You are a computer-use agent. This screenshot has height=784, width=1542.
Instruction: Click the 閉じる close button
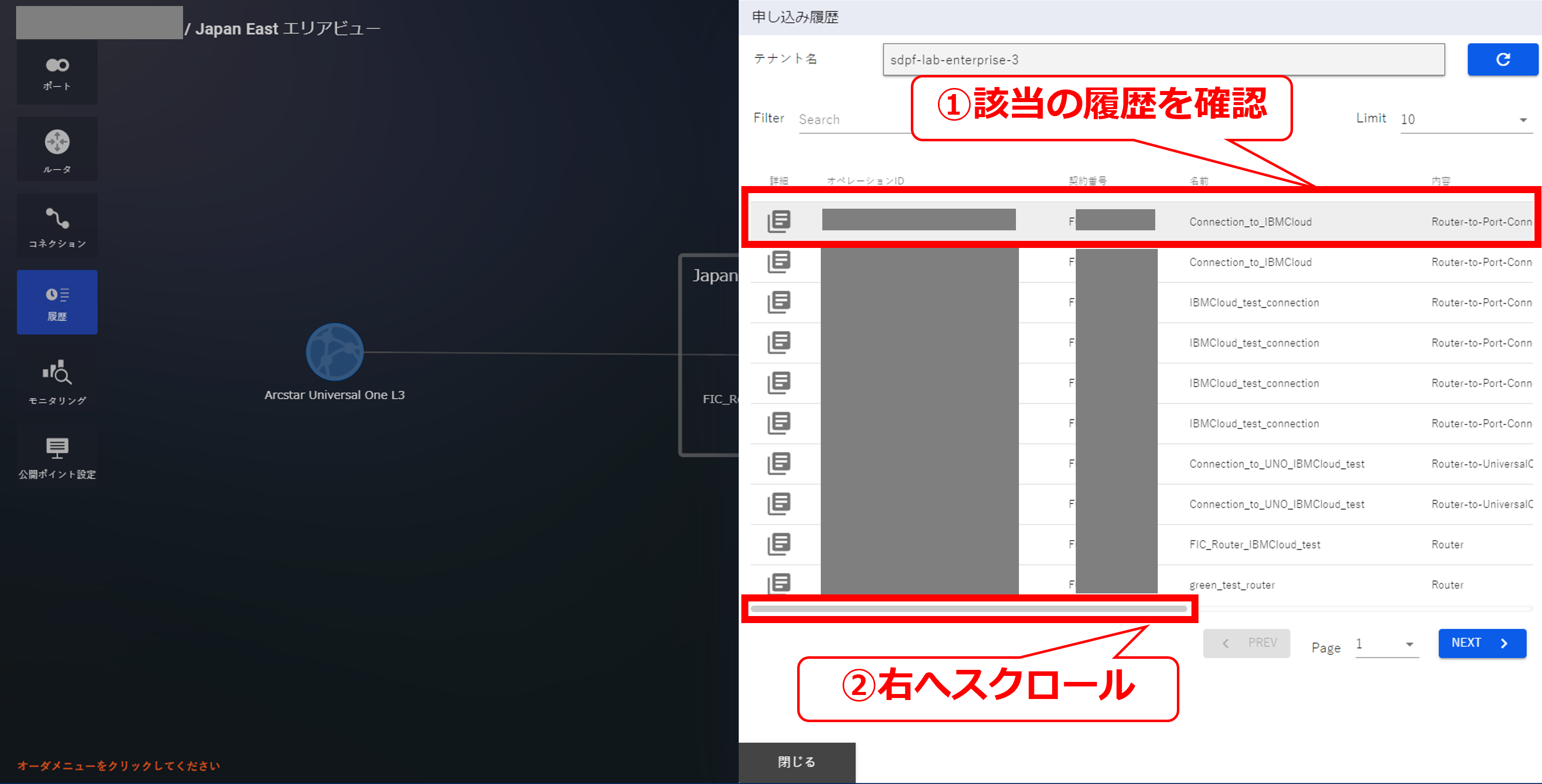tap(796, 761)
